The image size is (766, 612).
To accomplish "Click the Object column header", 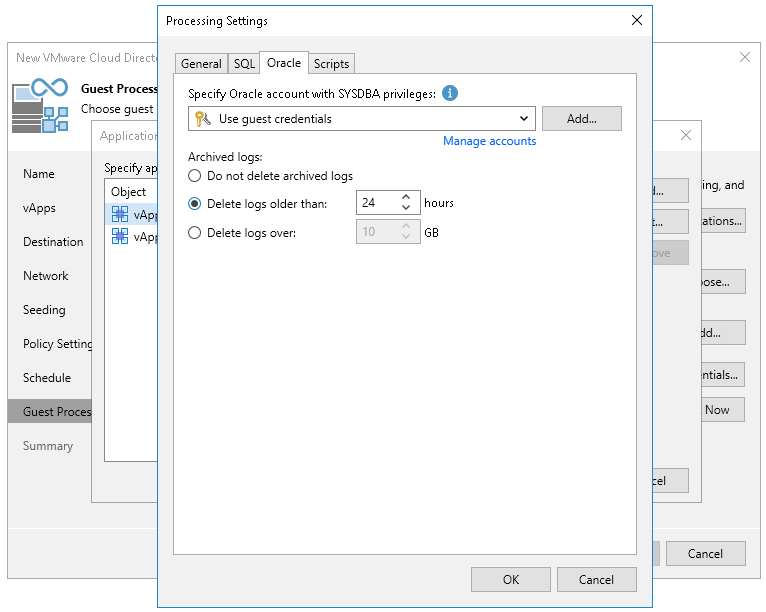I will click(x=128, y=191).
